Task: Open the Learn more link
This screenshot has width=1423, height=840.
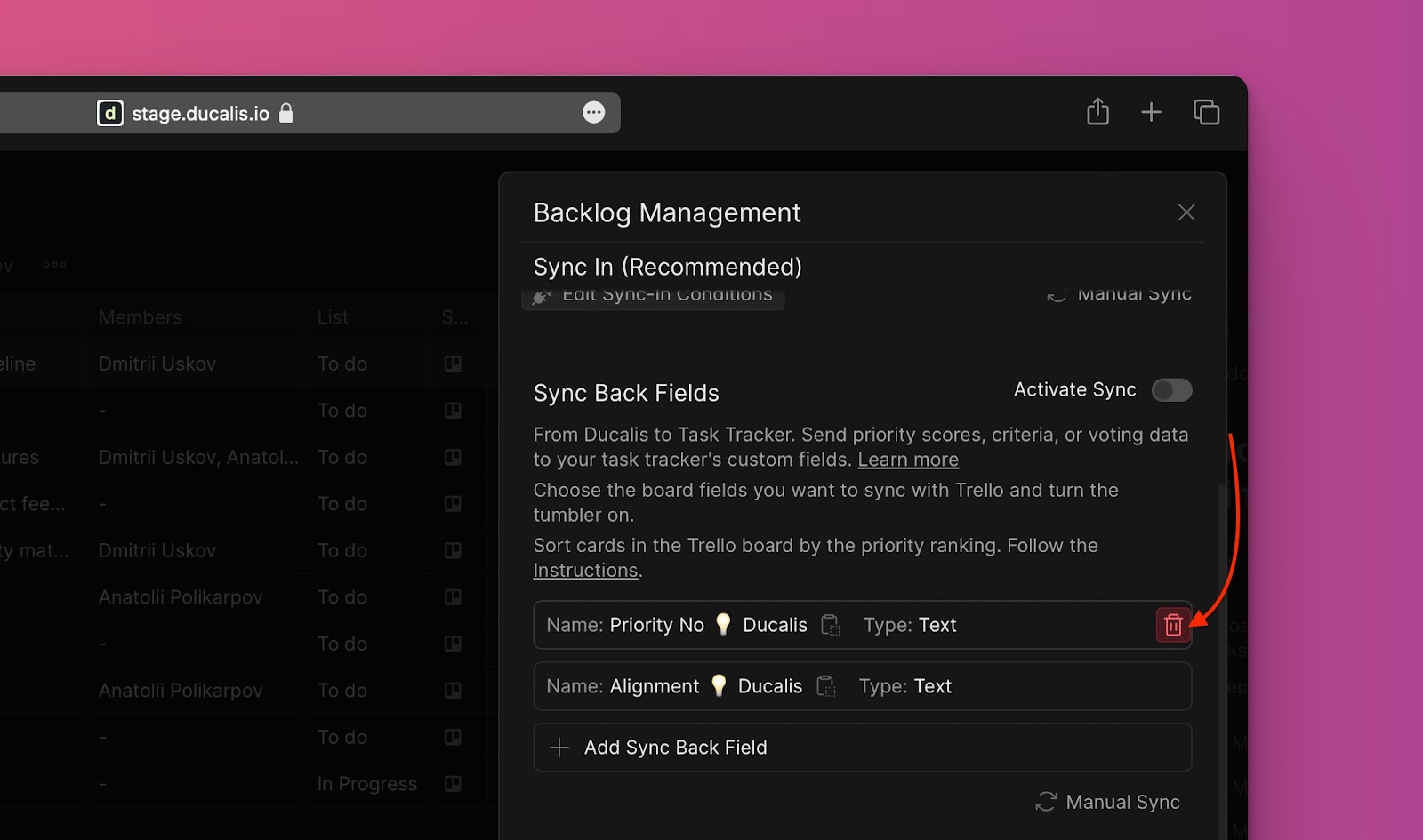Action: (907, 460)
